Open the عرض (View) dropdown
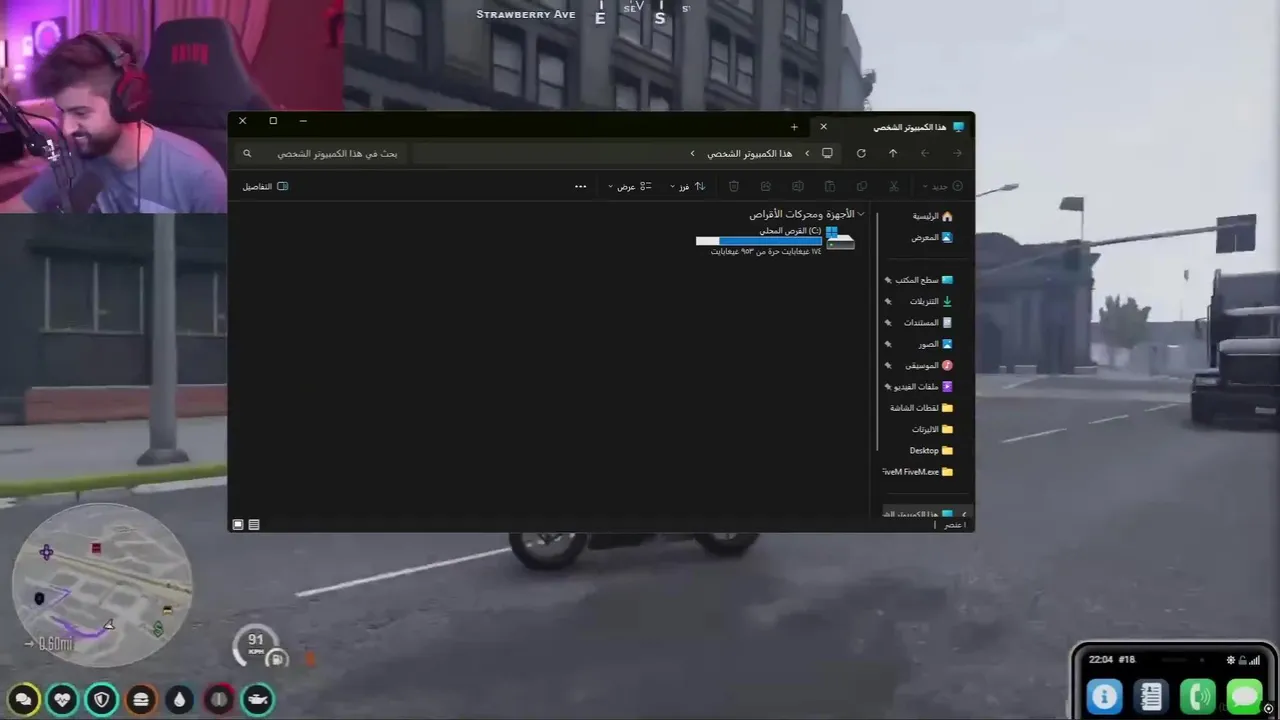The height and width of the screenshot is (720, 1280). tap(630, 186)
